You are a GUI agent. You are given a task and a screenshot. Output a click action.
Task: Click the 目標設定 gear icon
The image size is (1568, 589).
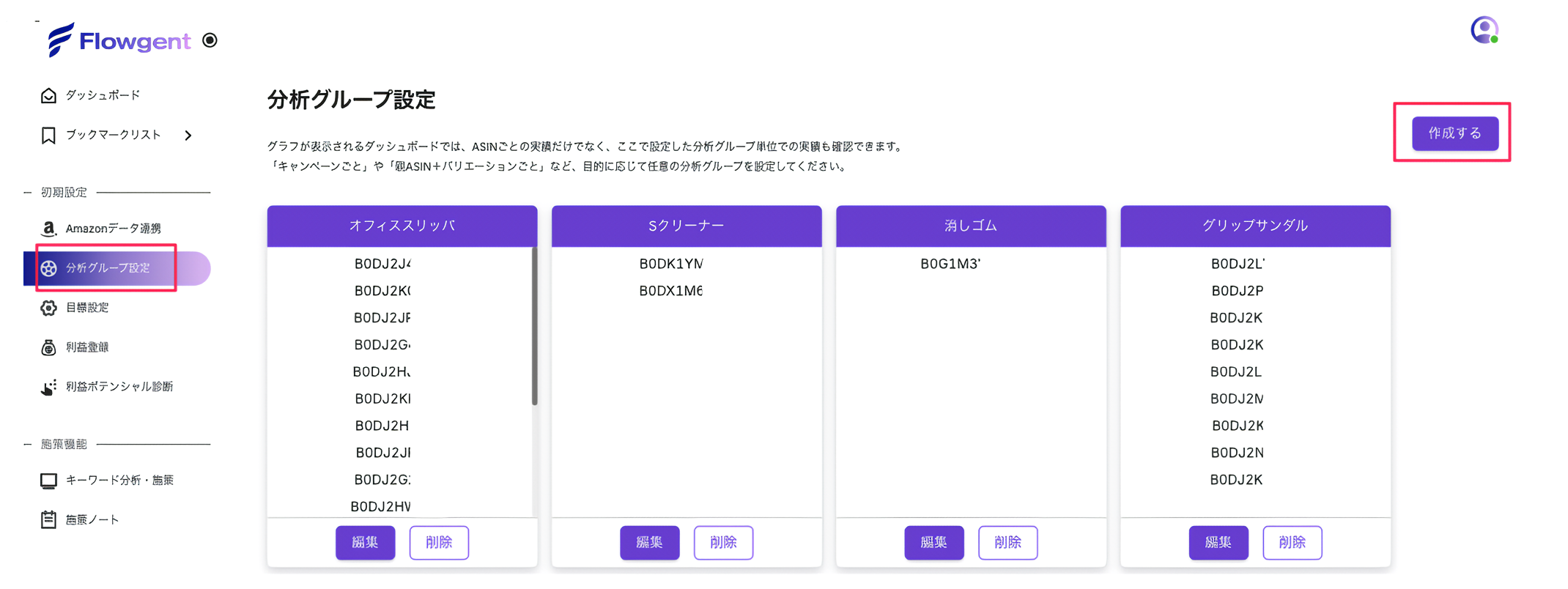click(x=48, y=308)
